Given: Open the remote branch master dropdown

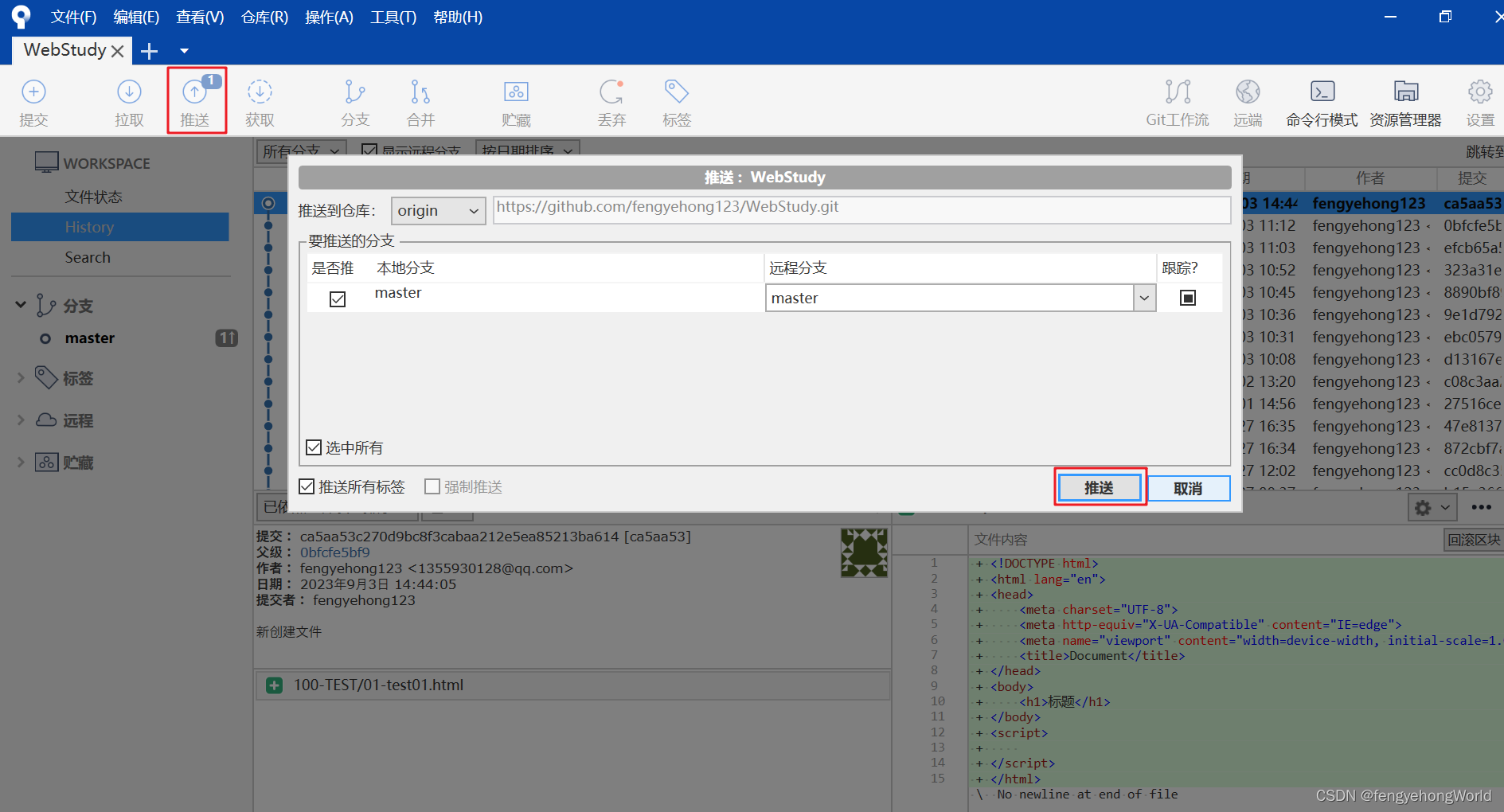Looking at the screenshot, I should coord(1144,299).
